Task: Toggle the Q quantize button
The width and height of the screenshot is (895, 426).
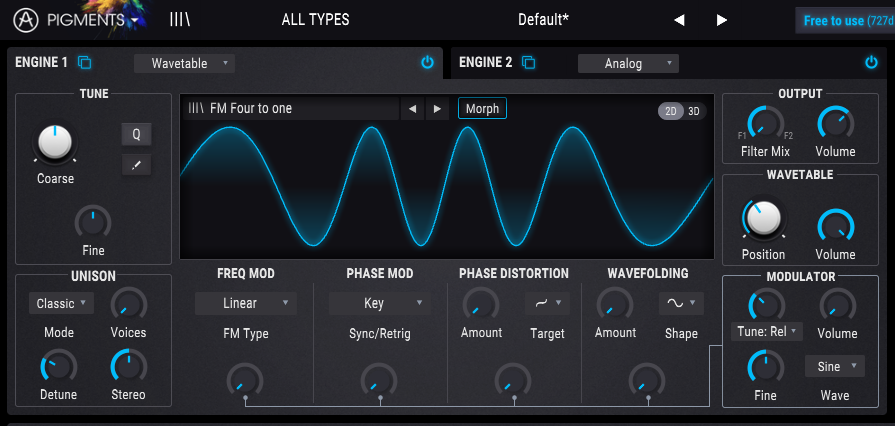Action: pos(136,135)
